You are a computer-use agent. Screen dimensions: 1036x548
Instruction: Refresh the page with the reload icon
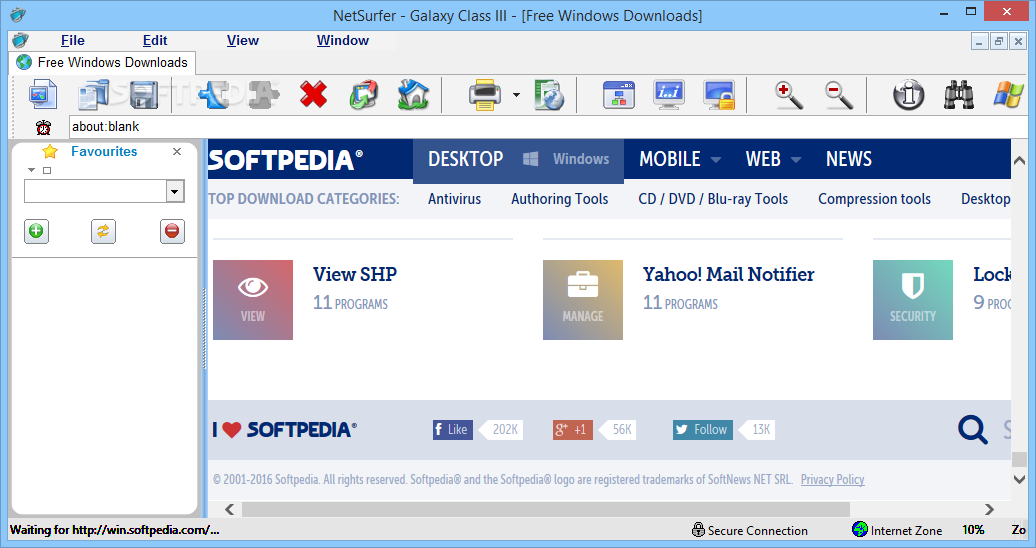point(363,95)
